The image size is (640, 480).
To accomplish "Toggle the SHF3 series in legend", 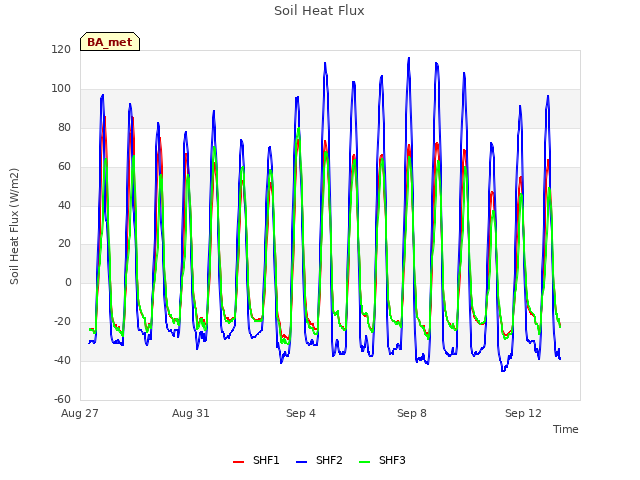I will coord(382,460).
